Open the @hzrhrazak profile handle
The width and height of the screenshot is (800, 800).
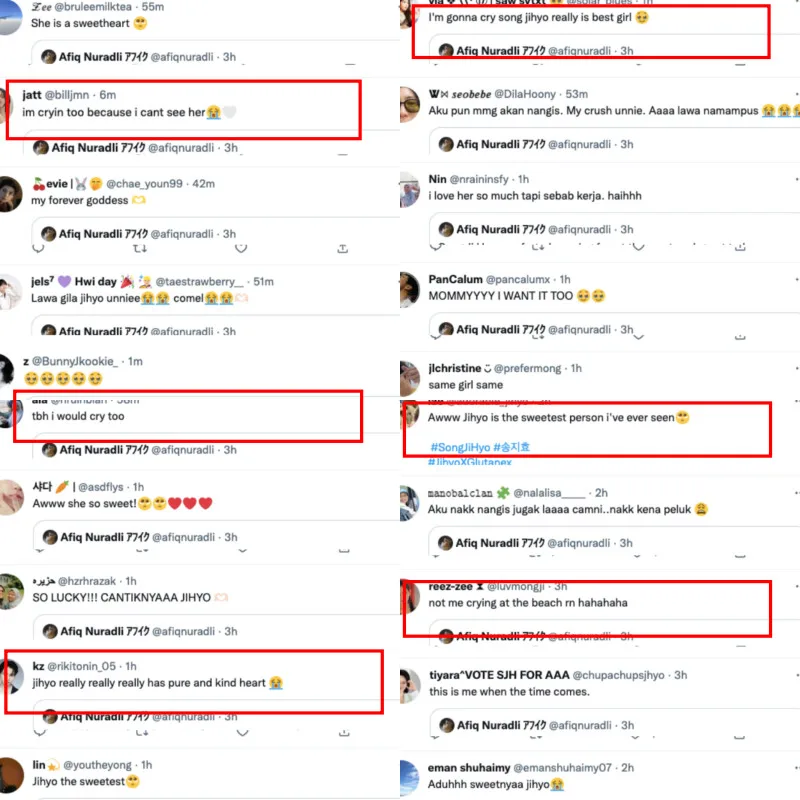87,581
